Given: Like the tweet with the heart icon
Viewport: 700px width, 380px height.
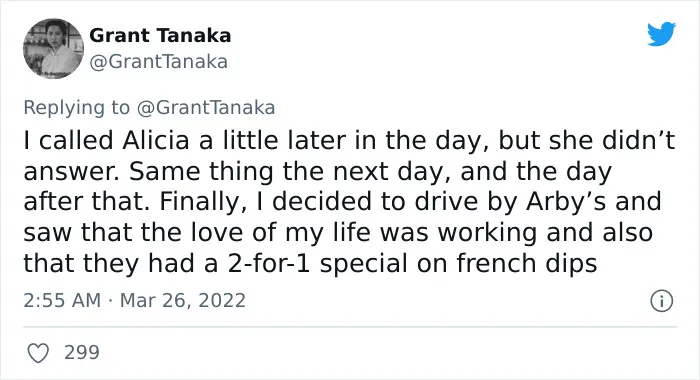Looking at the screenshot, I should [38, 353].
